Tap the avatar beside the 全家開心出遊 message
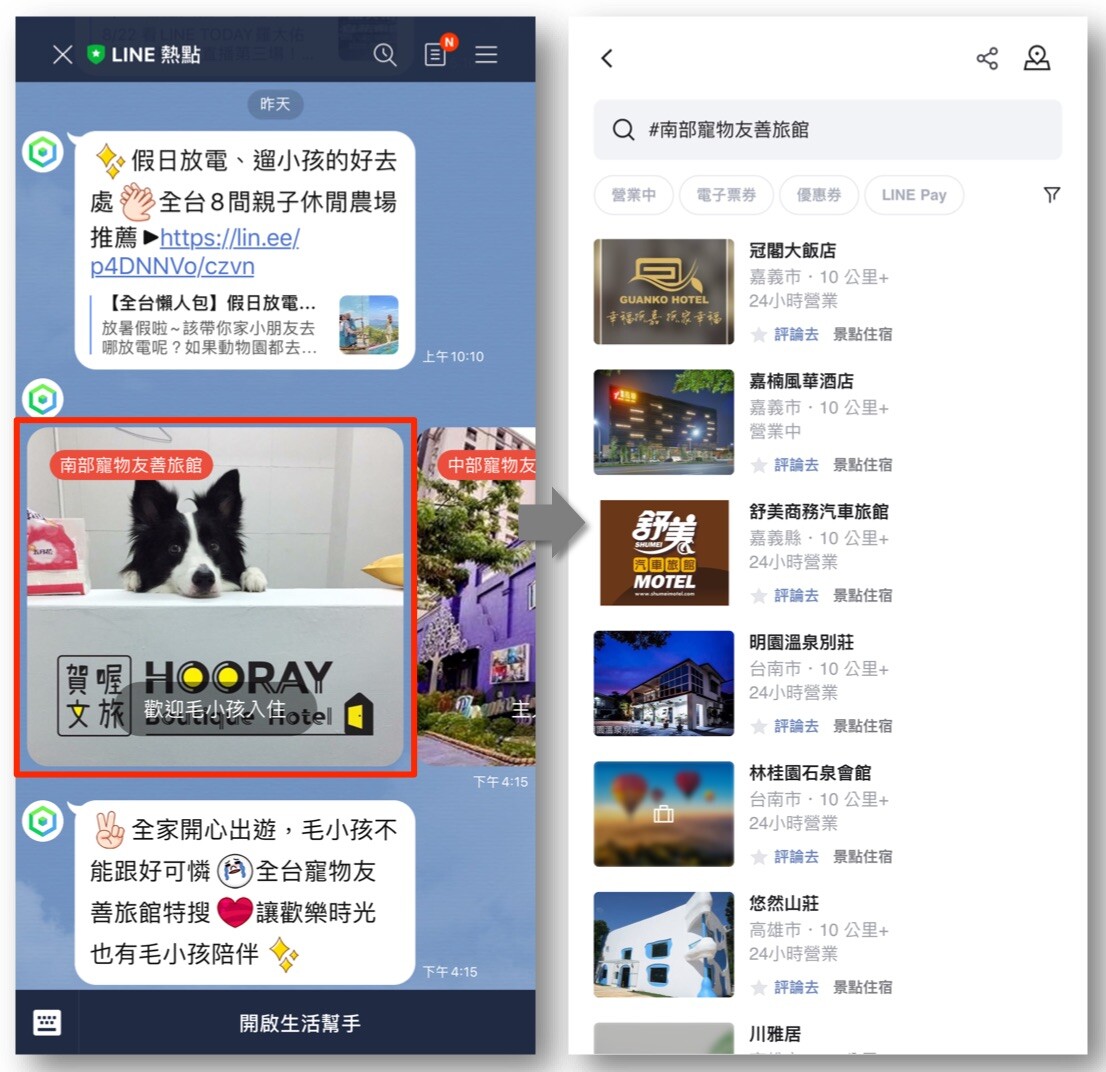Screen dimensions: 1106x1072 point(43,821)
